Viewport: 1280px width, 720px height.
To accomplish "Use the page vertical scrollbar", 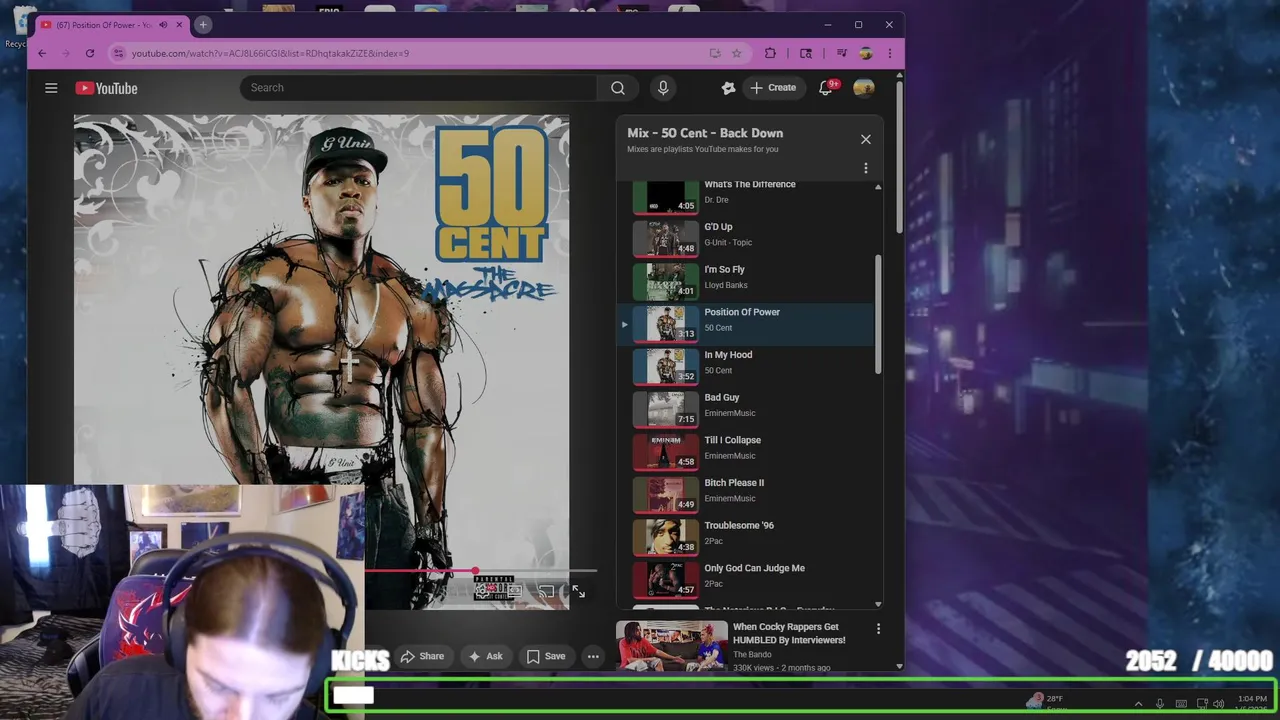I will coord(899,155).
